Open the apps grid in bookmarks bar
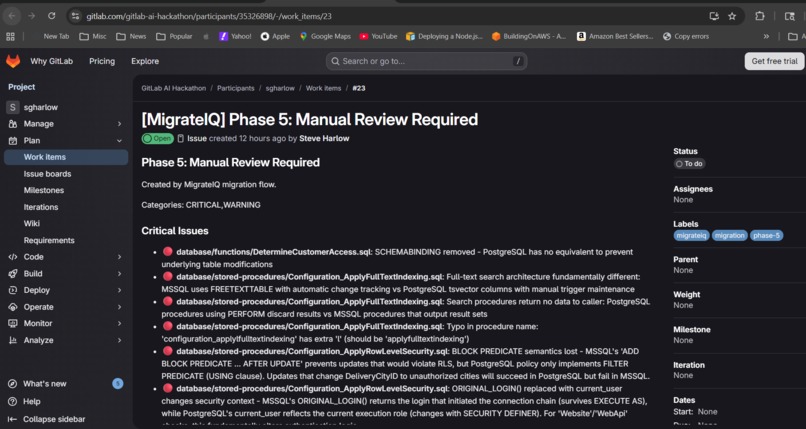The width and height of the screenshot is (806, 429). coord(10,36)
